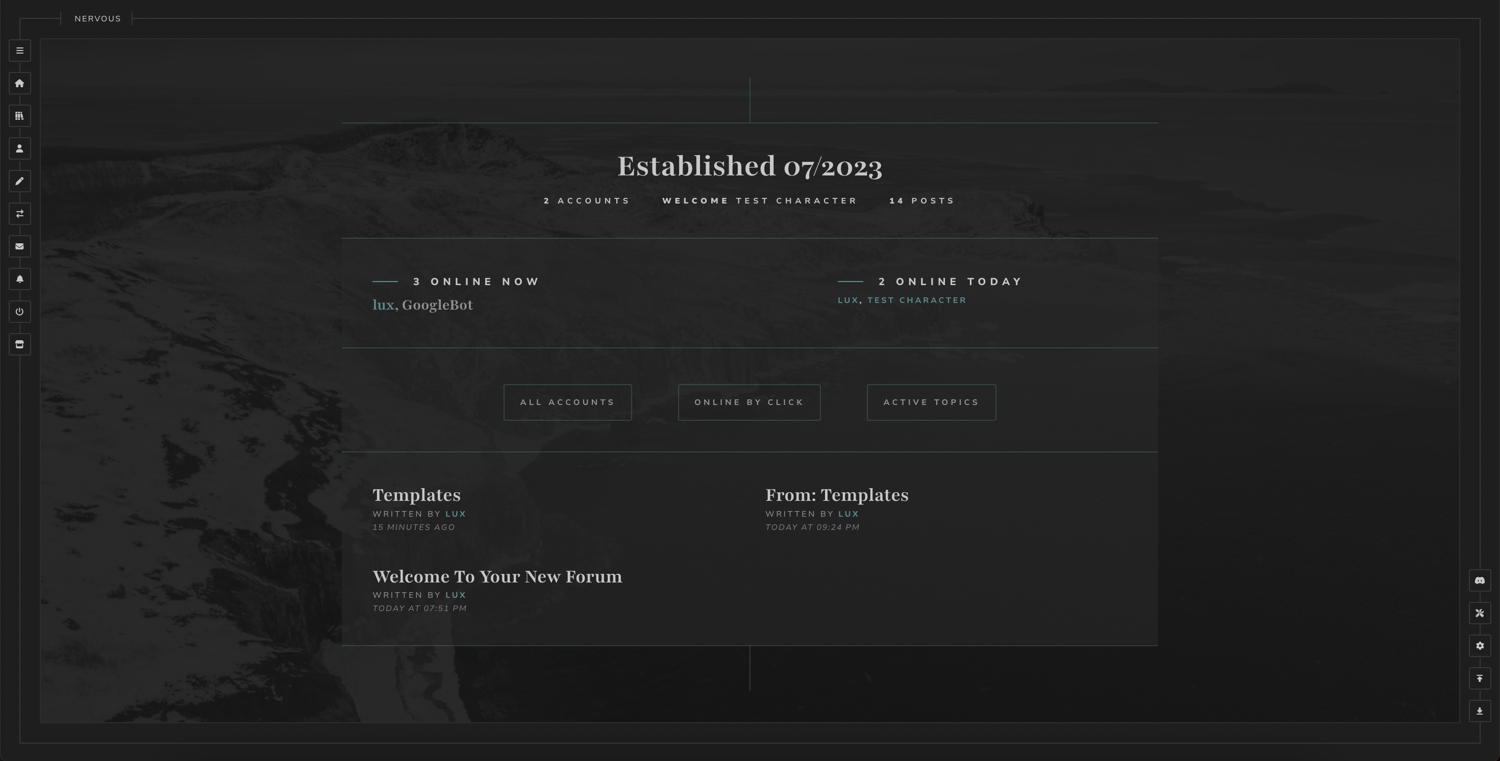Viewport: 1500px width, 761px height.
Task: Click the NERVOUS site title
Action: click(x=97, y=19)
